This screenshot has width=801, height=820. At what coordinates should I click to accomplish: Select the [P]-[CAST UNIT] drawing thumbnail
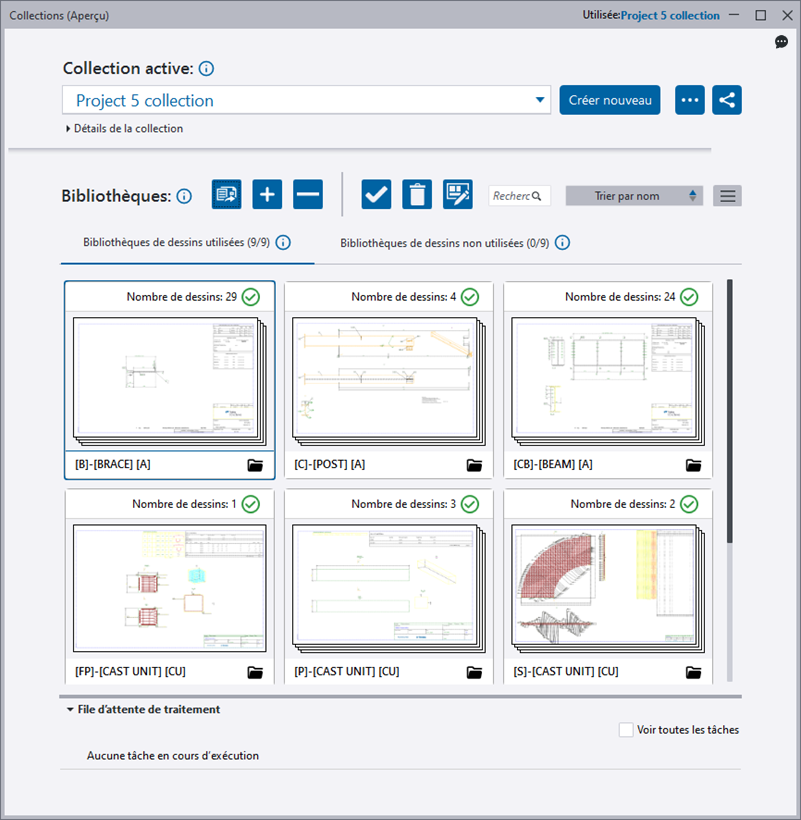[388, 588]
